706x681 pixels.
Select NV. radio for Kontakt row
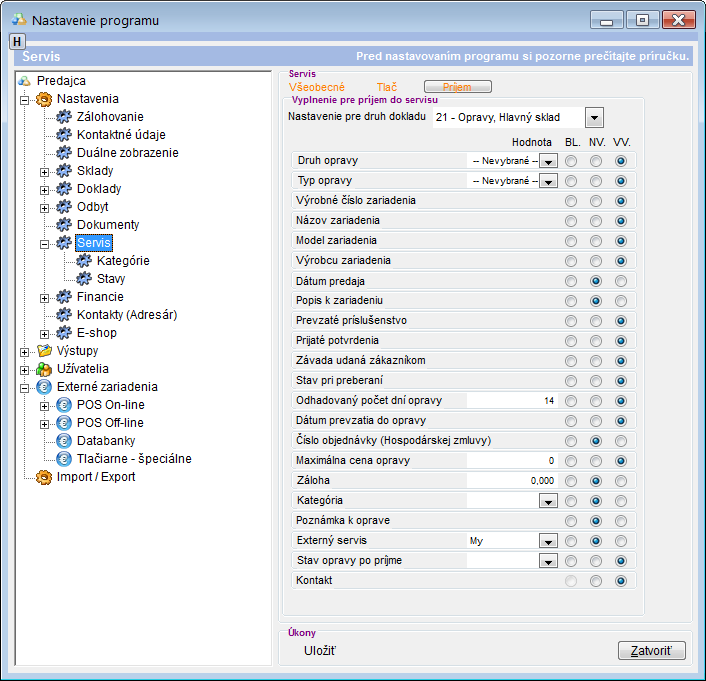pos(596,581)
